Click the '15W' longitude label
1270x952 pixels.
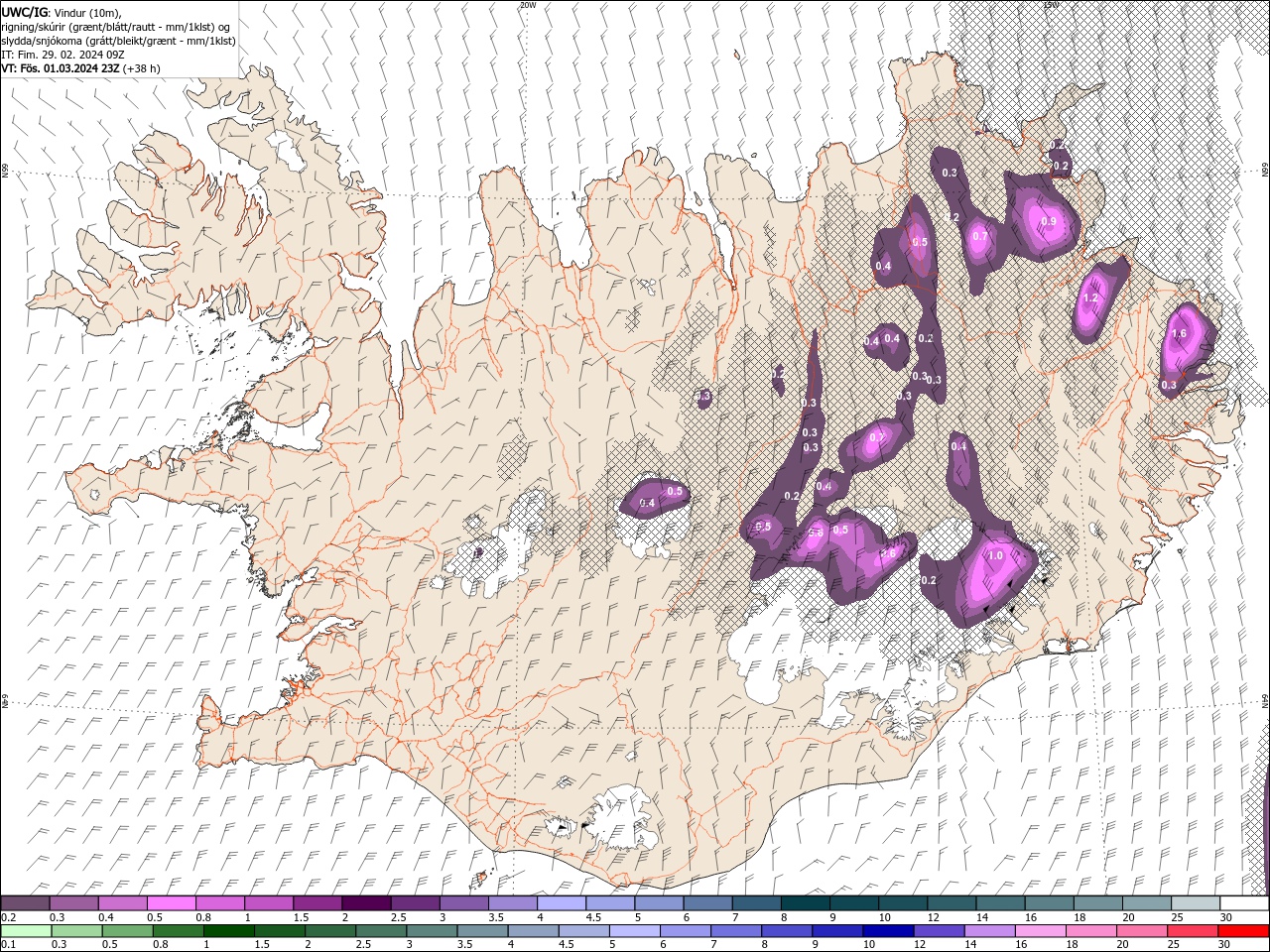click(x=1051, y=5)
